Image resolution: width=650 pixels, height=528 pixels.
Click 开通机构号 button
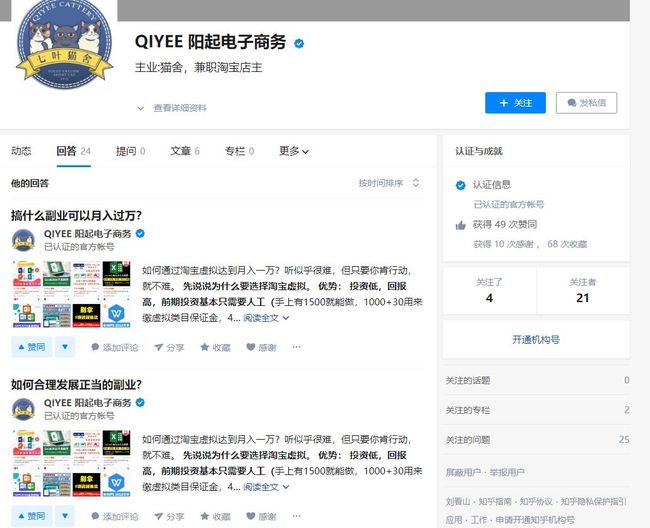click(536, 339)
